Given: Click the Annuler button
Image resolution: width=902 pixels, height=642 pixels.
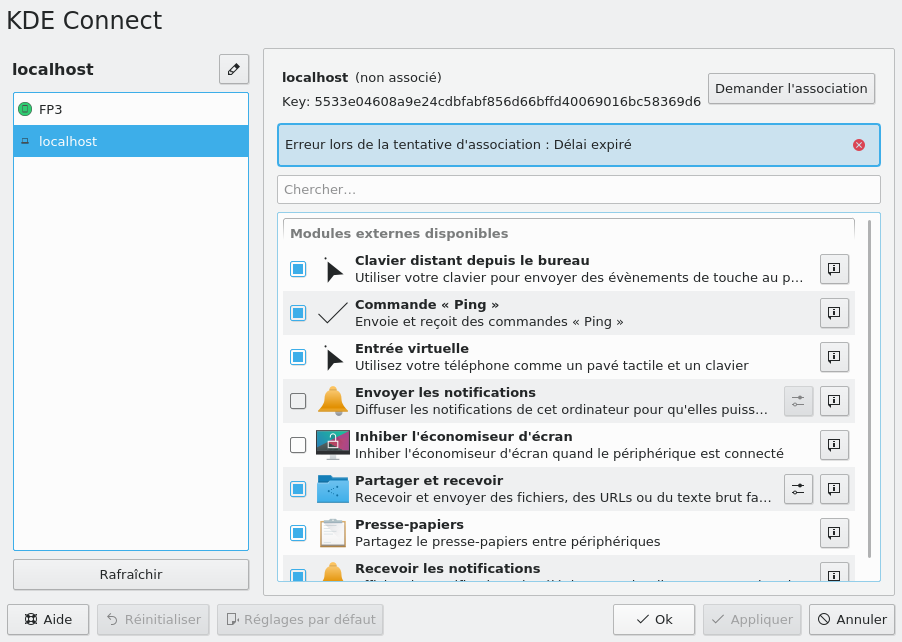Looking at the screenshot, I should coord(852,620).
